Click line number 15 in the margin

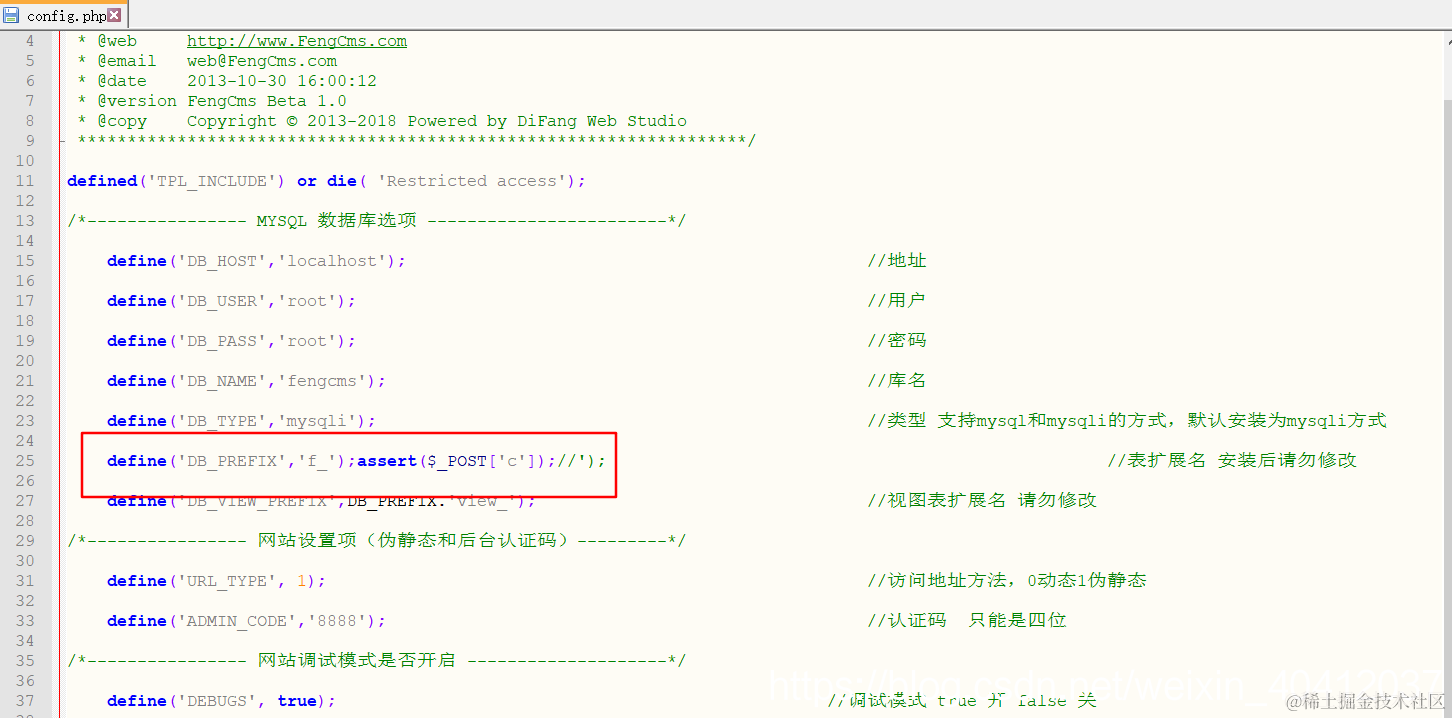(x=25, y=260)
